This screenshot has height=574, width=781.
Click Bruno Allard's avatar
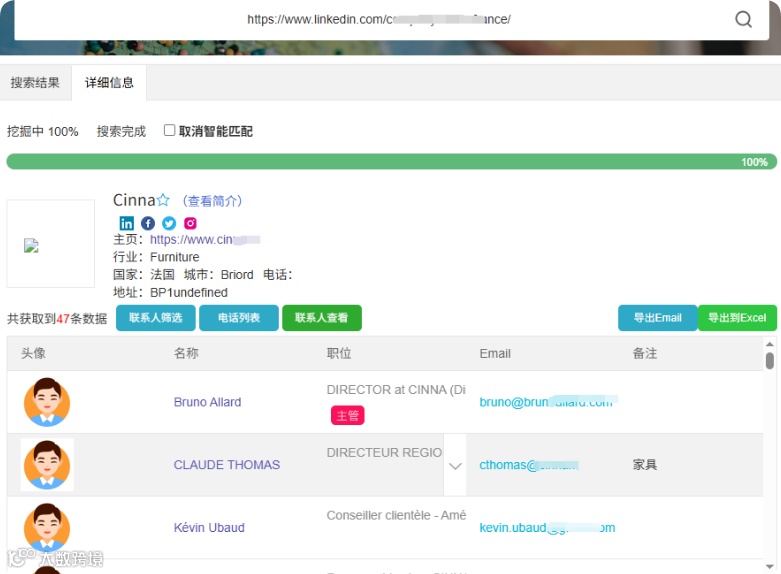tap(47, 402)
